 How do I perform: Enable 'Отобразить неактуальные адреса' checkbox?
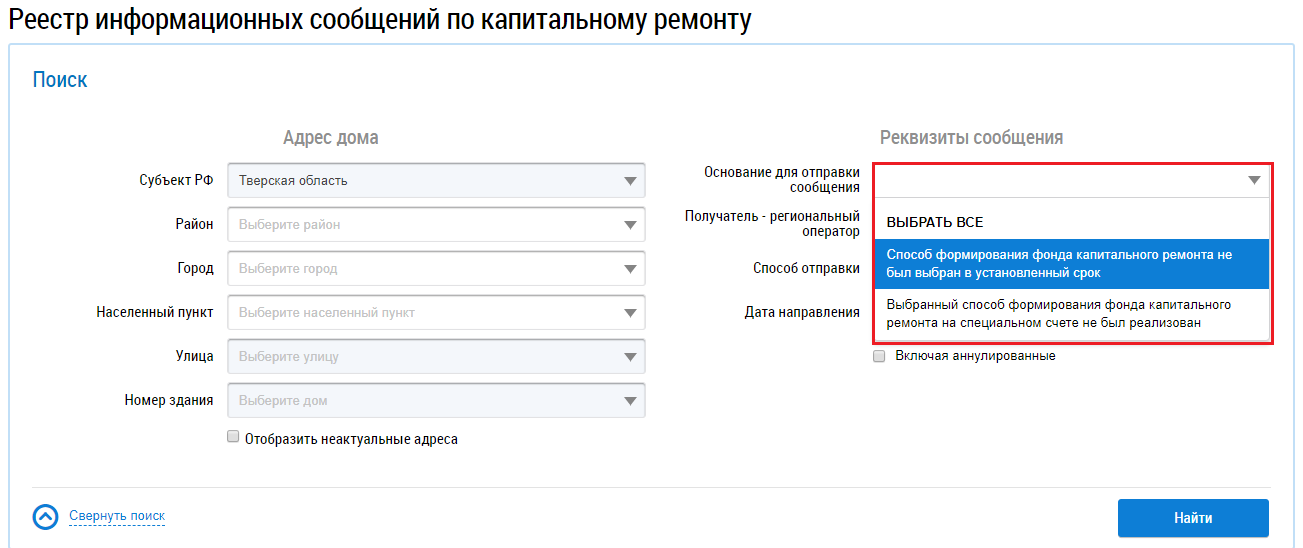point(233,437)
